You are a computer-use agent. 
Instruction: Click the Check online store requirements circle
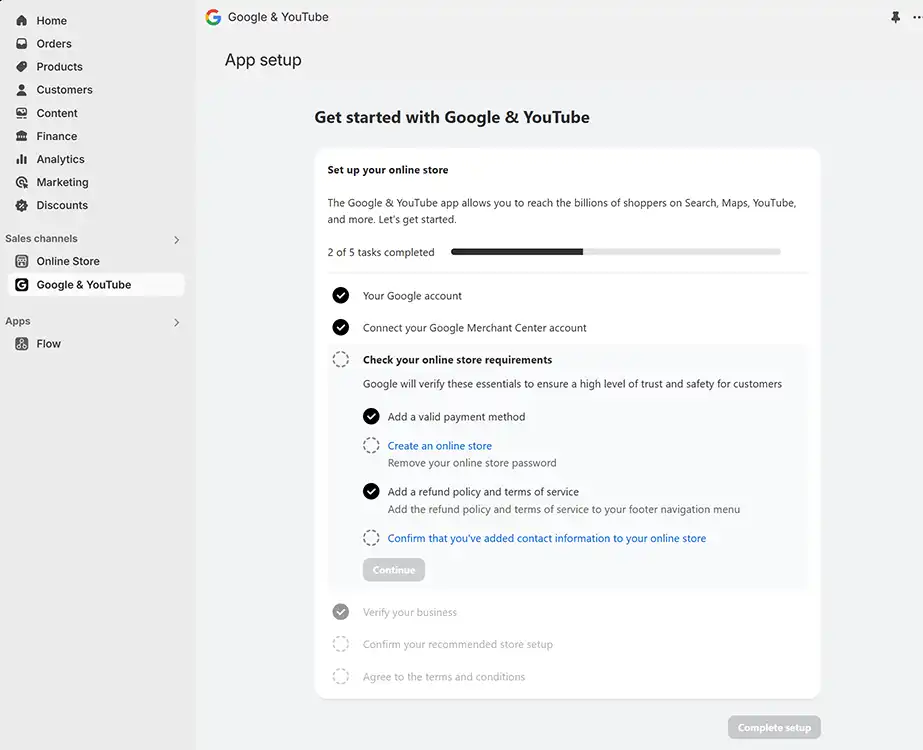pos(341,359)
